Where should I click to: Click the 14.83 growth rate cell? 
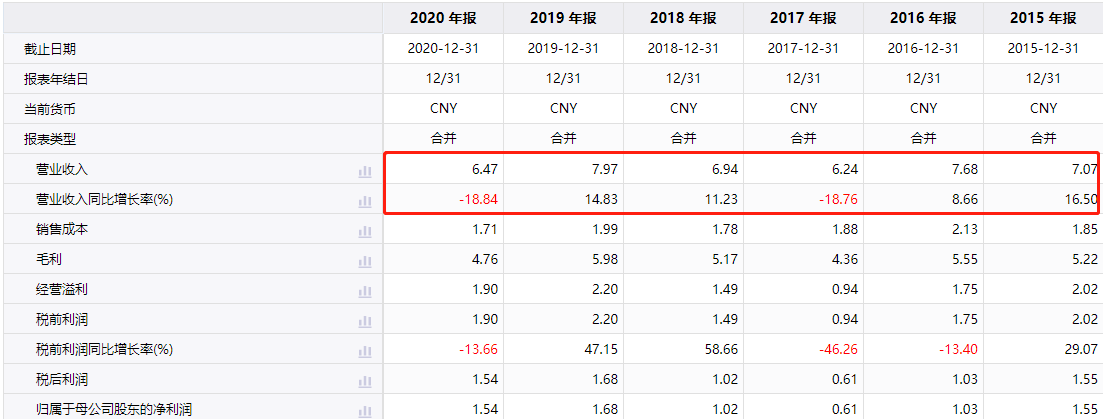601,200
